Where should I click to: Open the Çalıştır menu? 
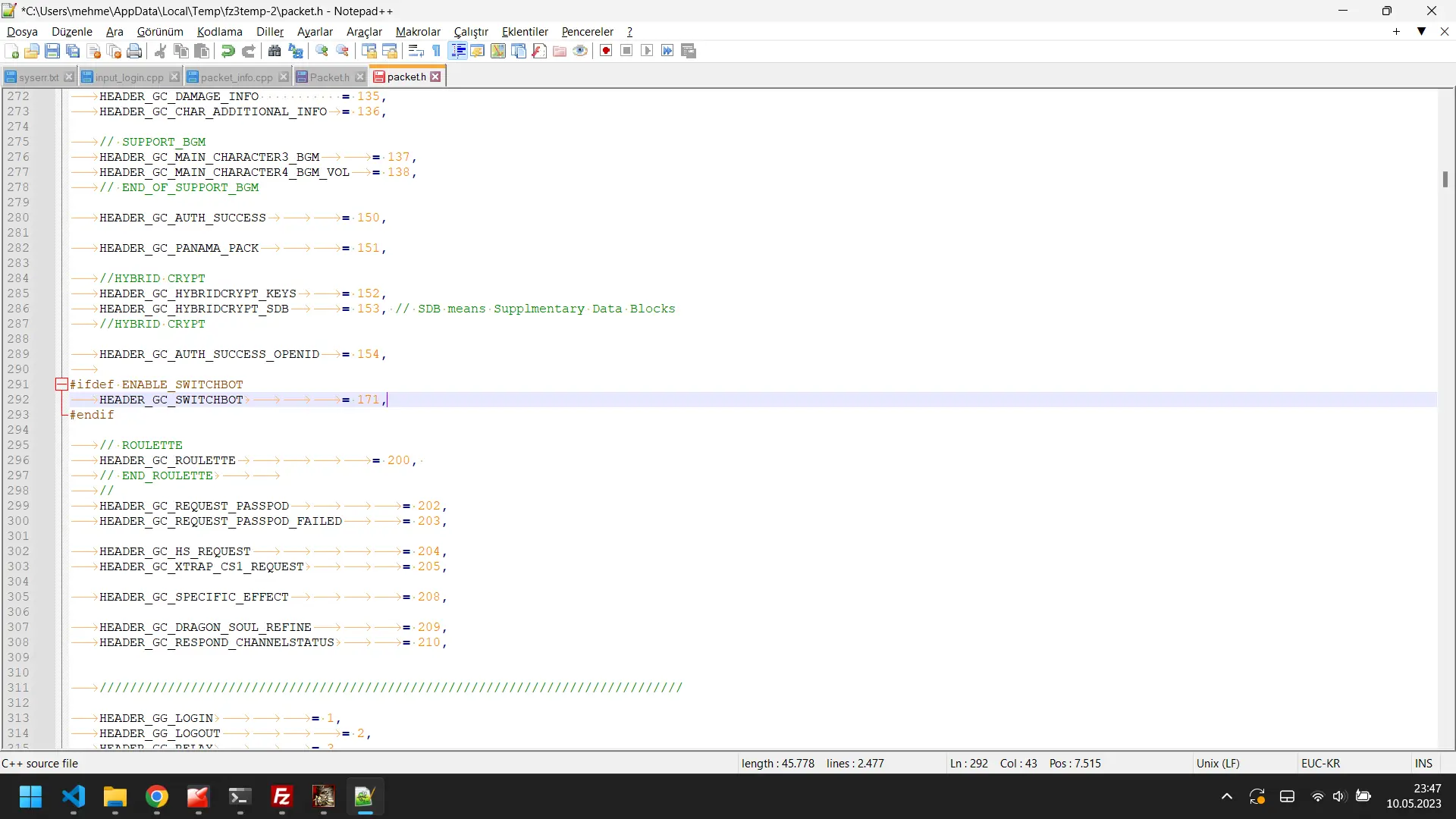[471, 32]
